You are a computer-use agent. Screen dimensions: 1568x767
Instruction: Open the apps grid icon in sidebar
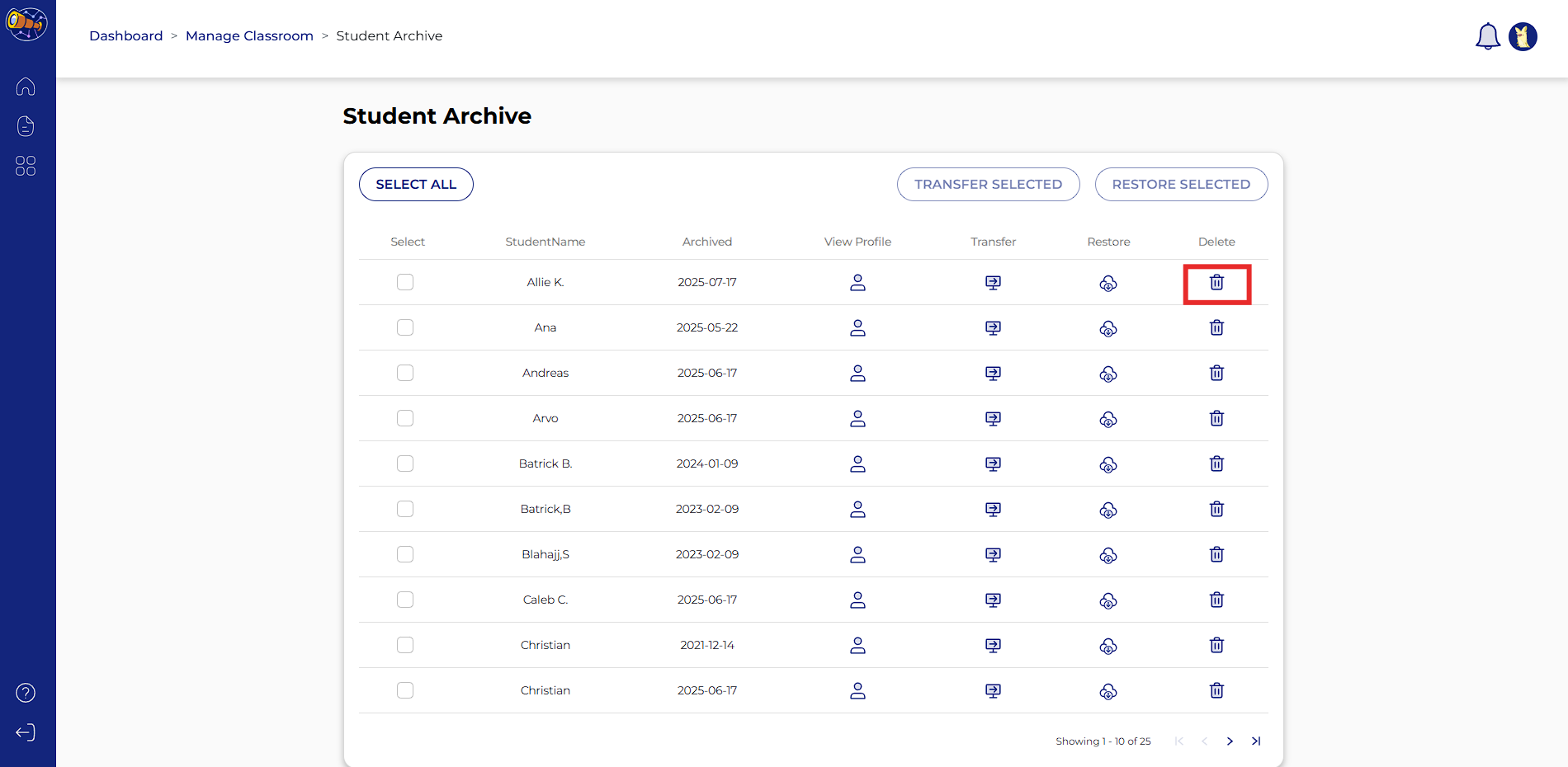point(26,166)
